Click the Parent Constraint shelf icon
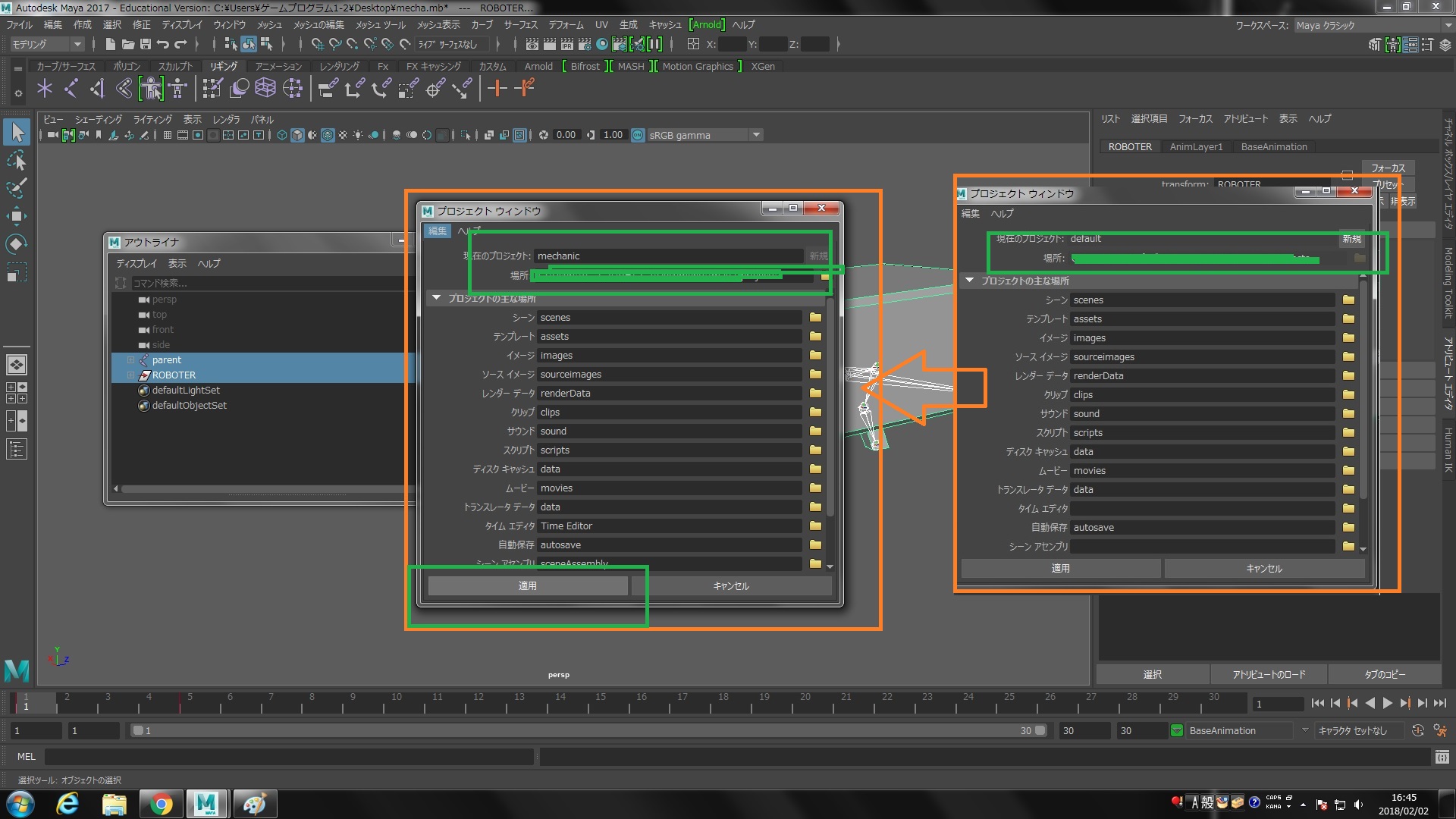 click(328, 89)
